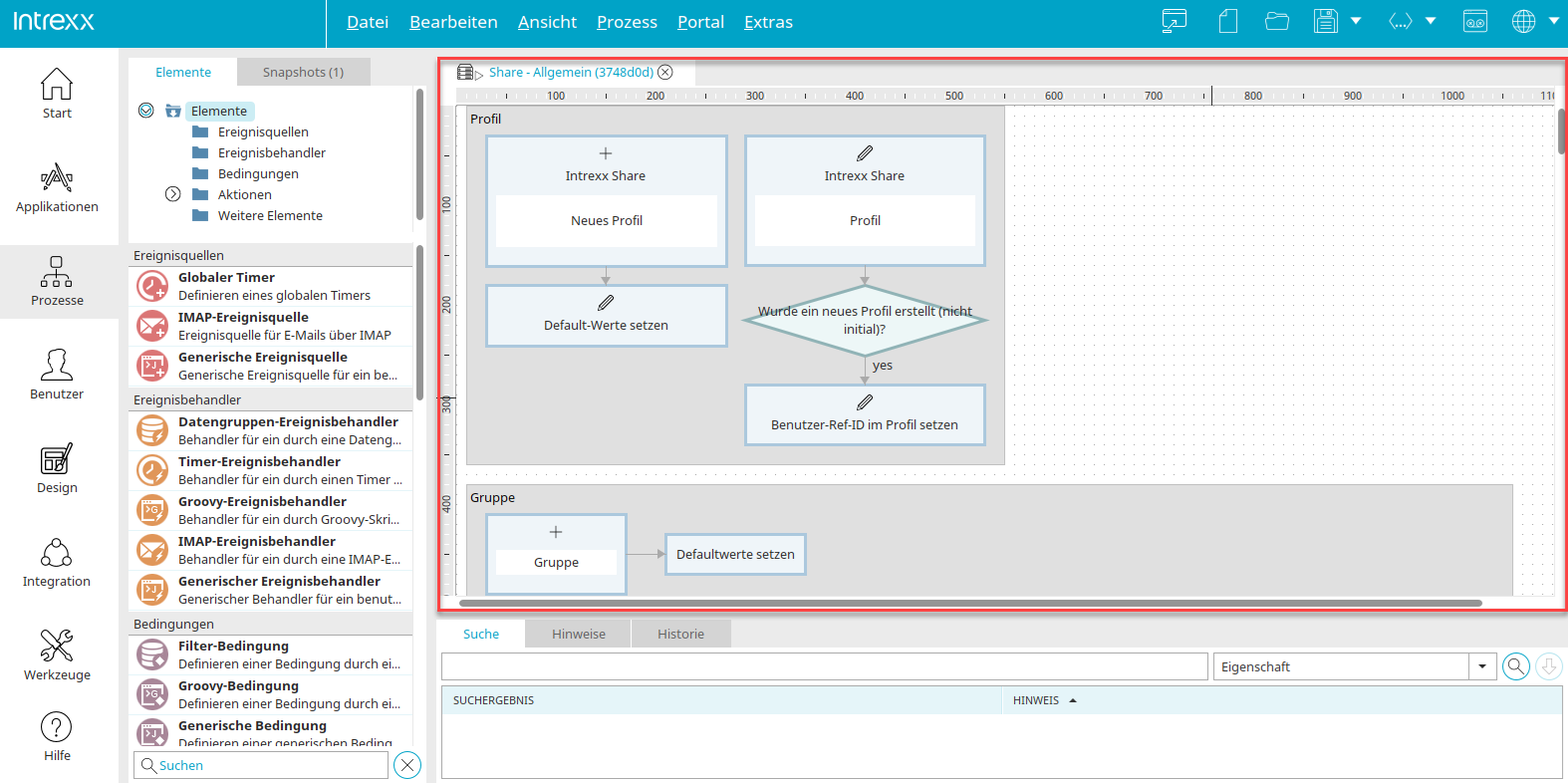Click the diagram vertical scrollbar
The image size is (1568, 783).
click(1561, 130)
